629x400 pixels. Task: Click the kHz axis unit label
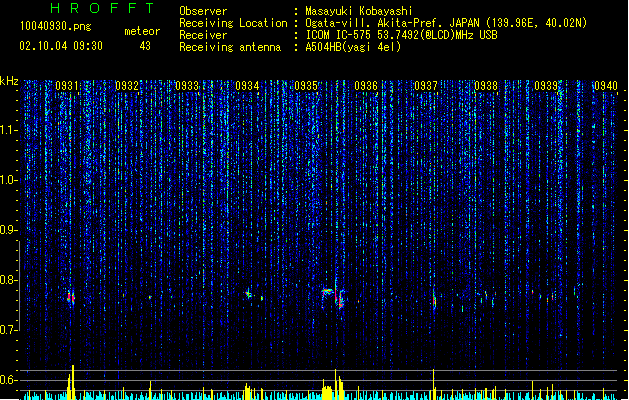point(9,81)
